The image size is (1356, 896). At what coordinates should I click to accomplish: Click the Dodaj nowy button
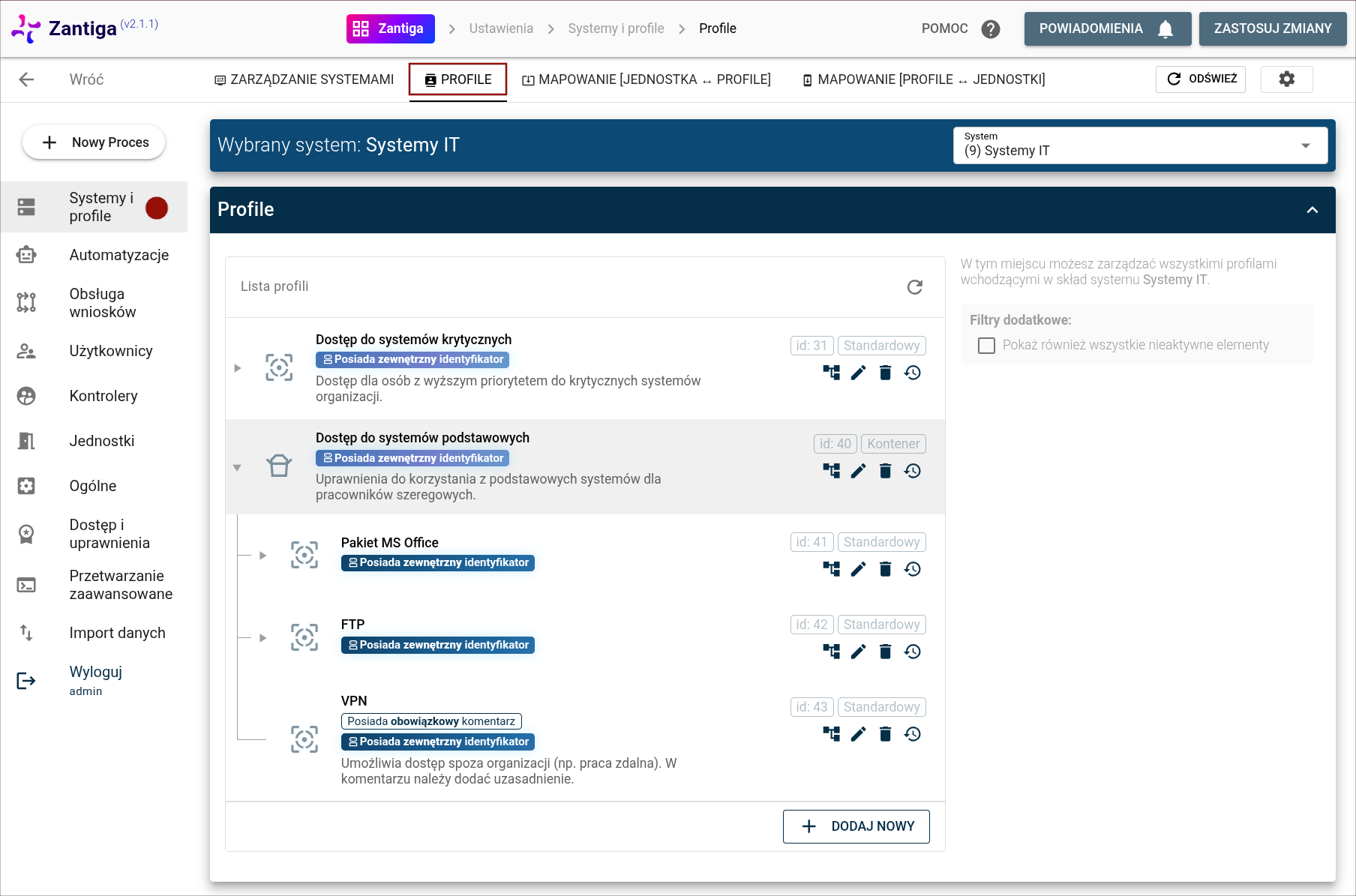[x=856, y=826]
